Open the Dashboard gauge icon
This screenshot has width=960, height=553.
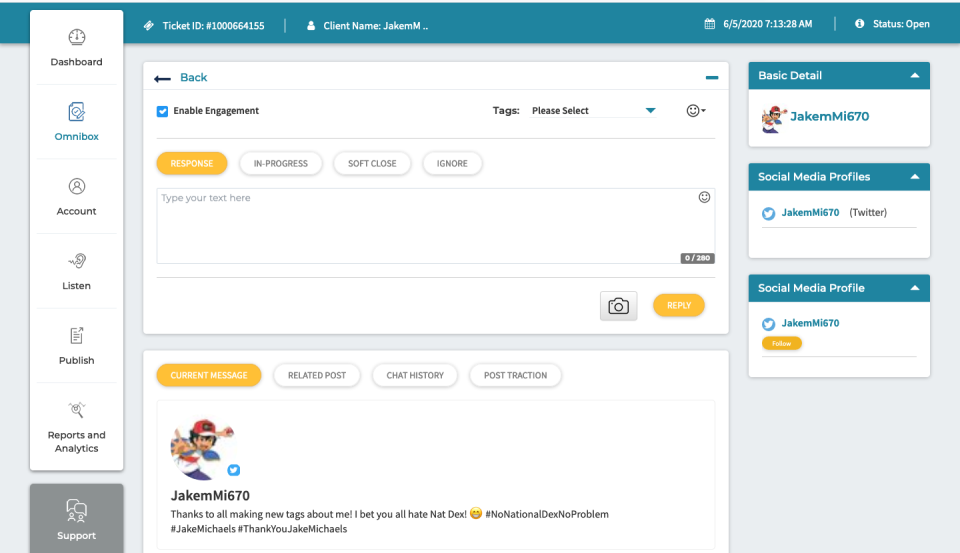(77, 37)
